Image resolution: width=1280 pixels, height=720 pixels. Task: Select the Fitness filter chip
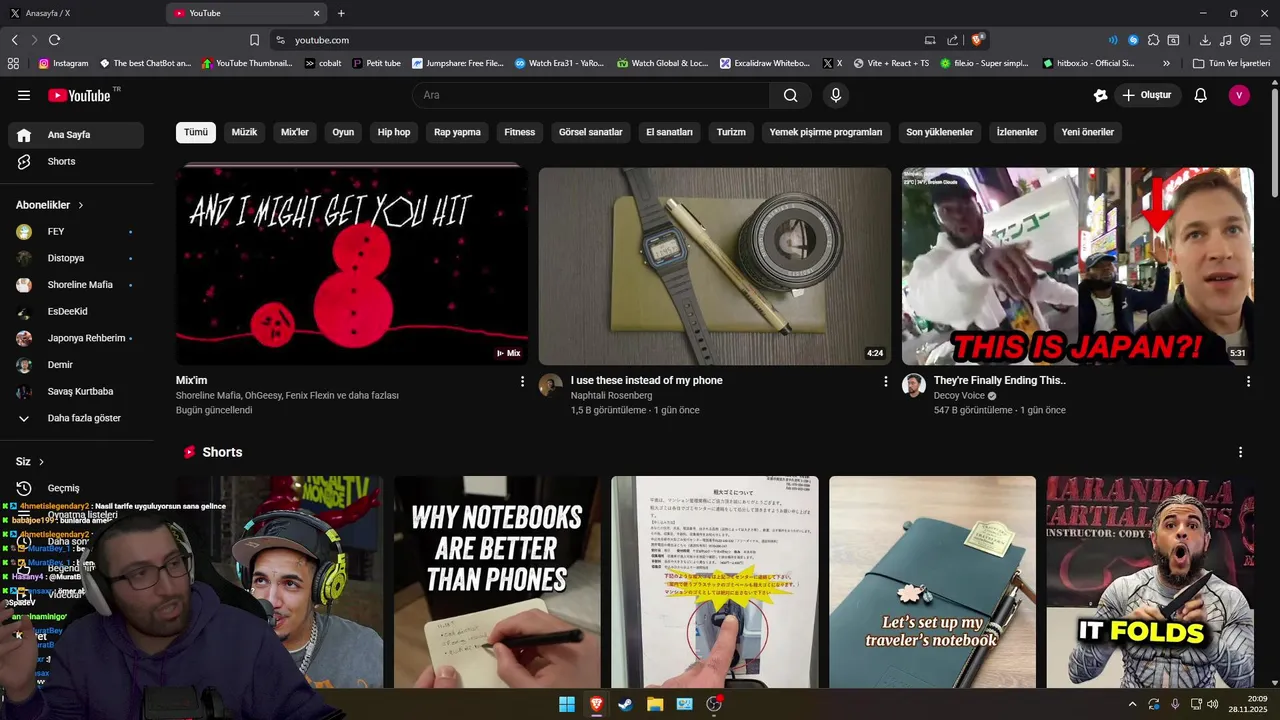click(x=520, y=132)
